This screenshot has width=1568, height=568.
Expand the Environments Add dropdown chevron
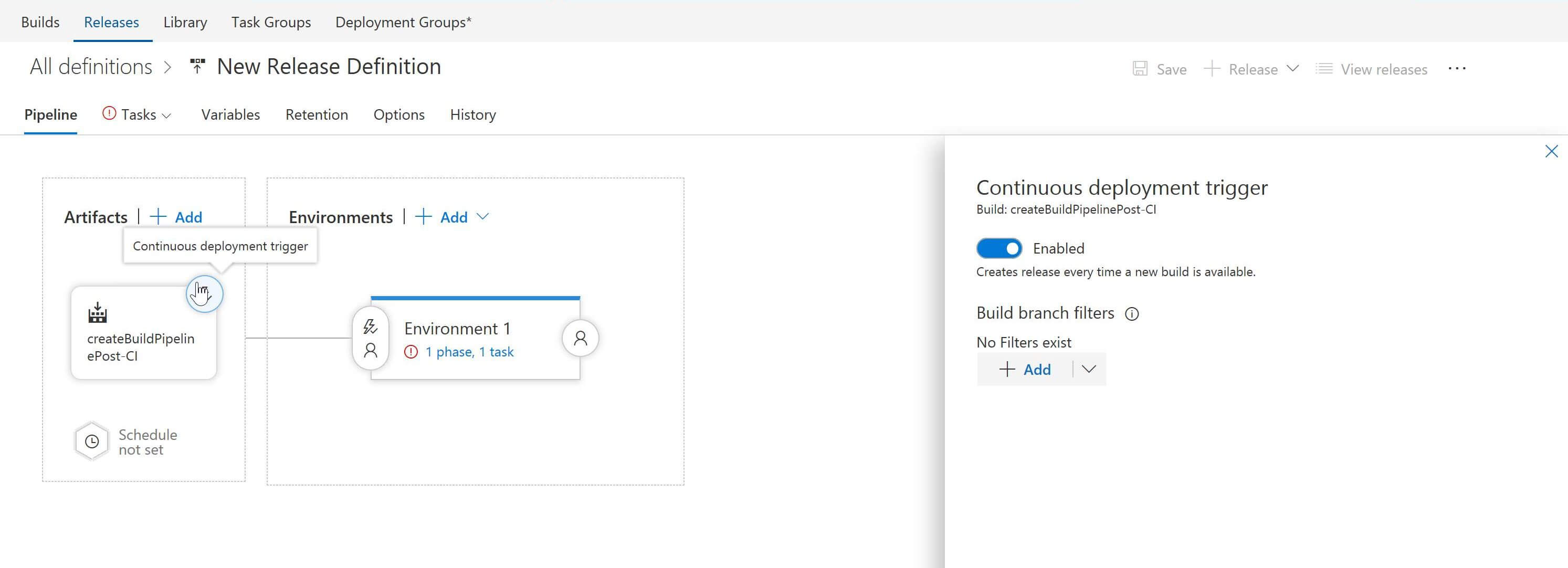(x=483, y=217)
